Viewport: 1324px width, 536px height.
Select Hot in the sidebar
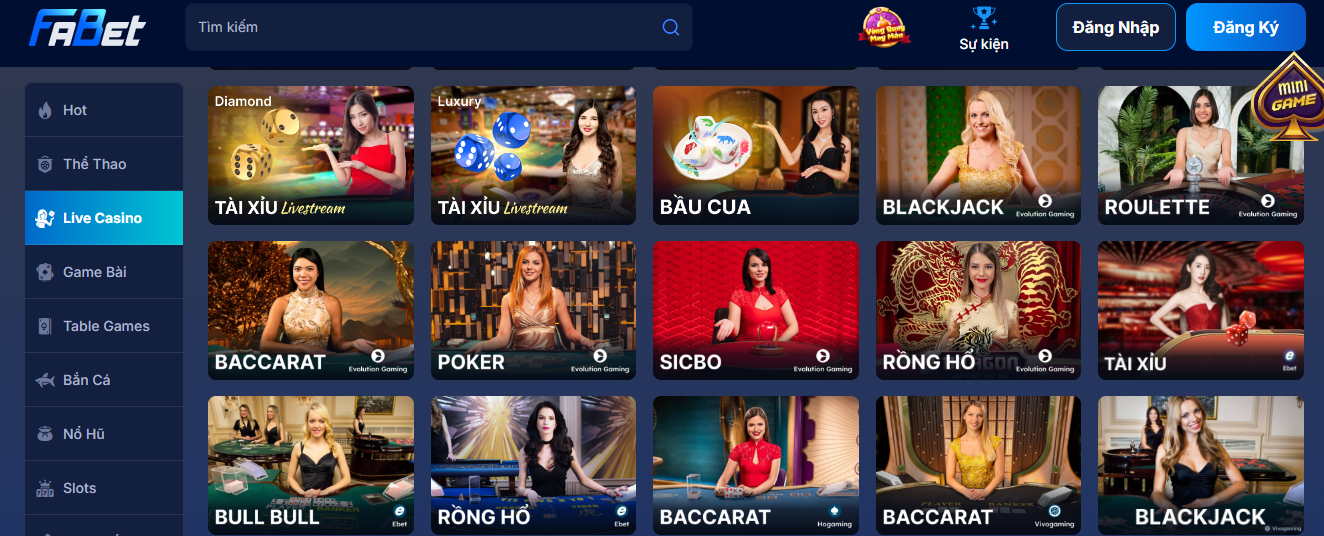(x=104, y=110)
